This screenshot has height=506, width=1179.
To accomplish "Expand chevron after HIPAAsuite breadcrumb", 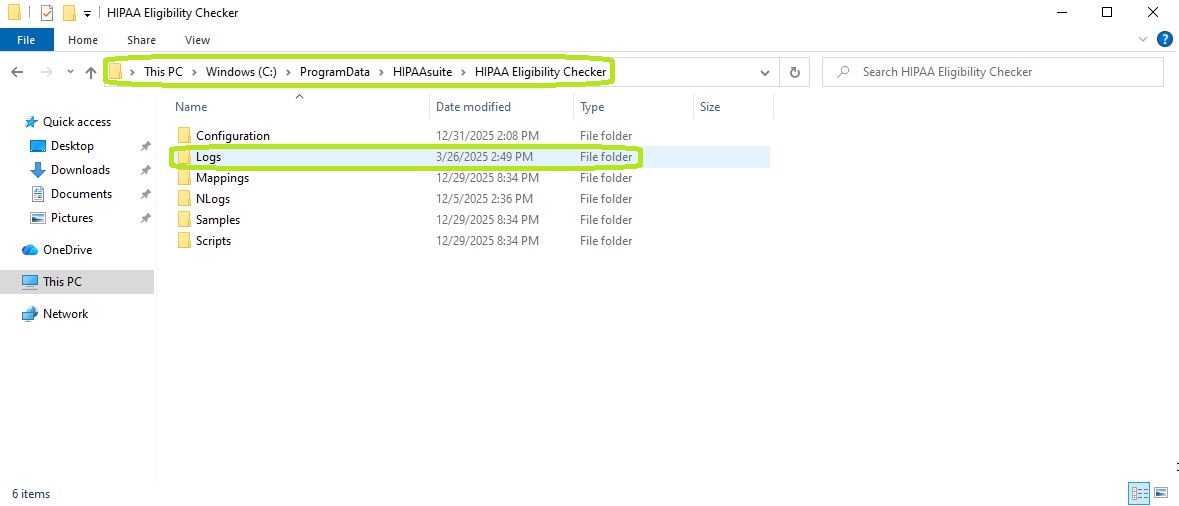I will coord(463,72).
